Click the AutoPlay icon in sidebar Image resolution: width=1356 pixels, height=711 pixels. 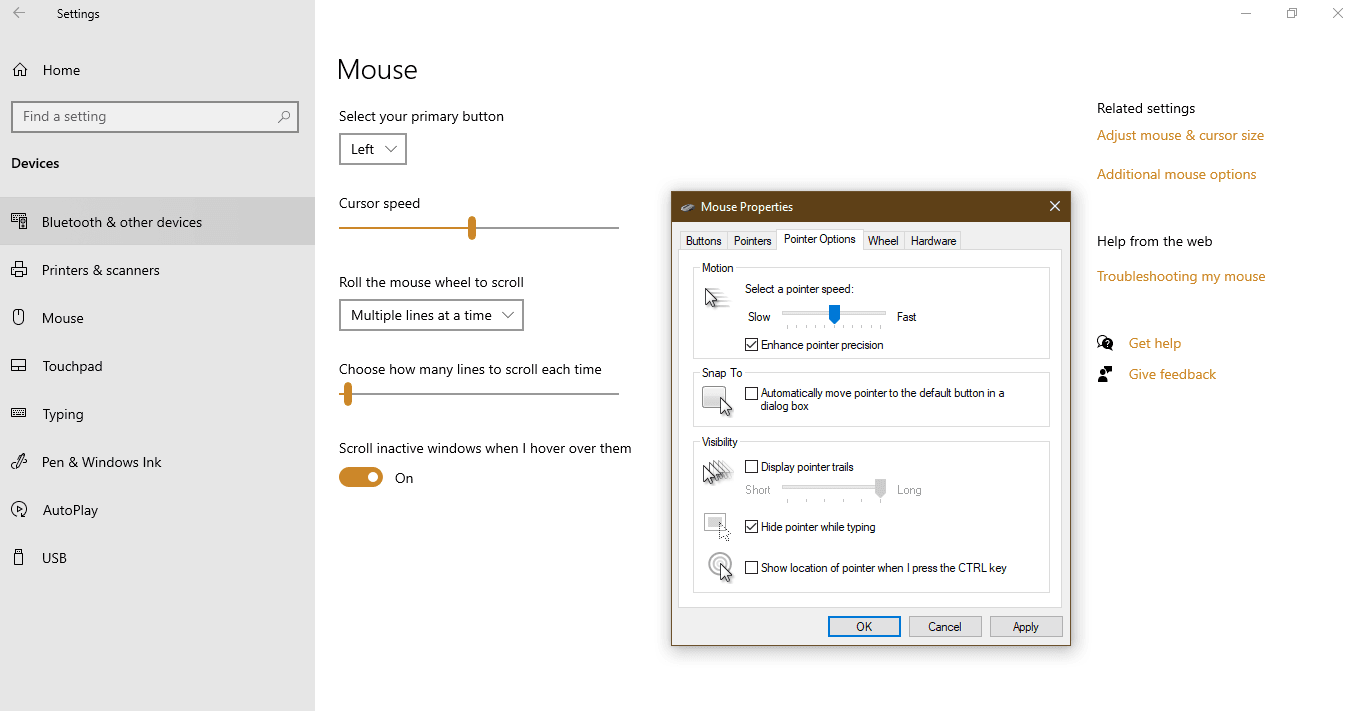point(20,510)
